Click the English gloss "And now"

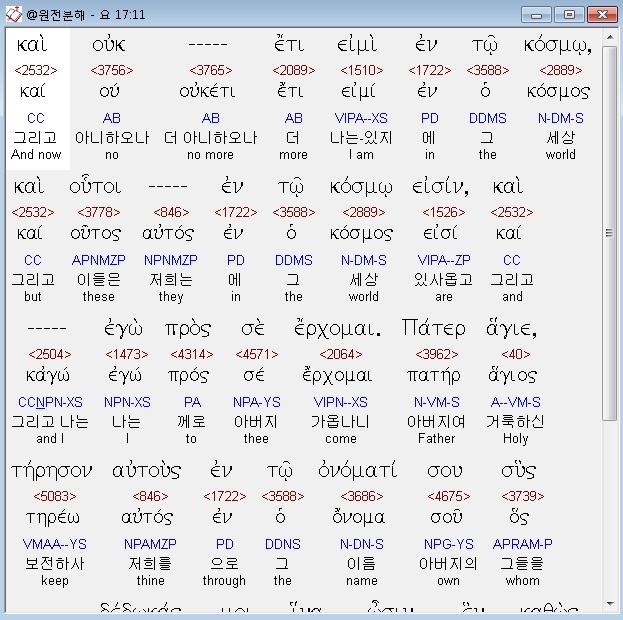click(36, 154)
